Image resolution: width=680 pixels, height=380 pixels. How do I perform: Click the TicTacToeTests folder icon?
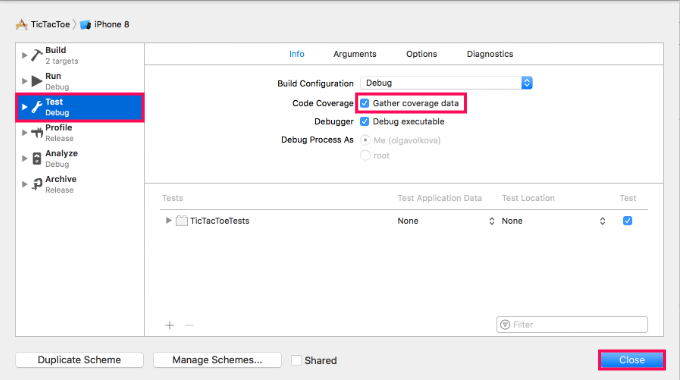[182, 220]
